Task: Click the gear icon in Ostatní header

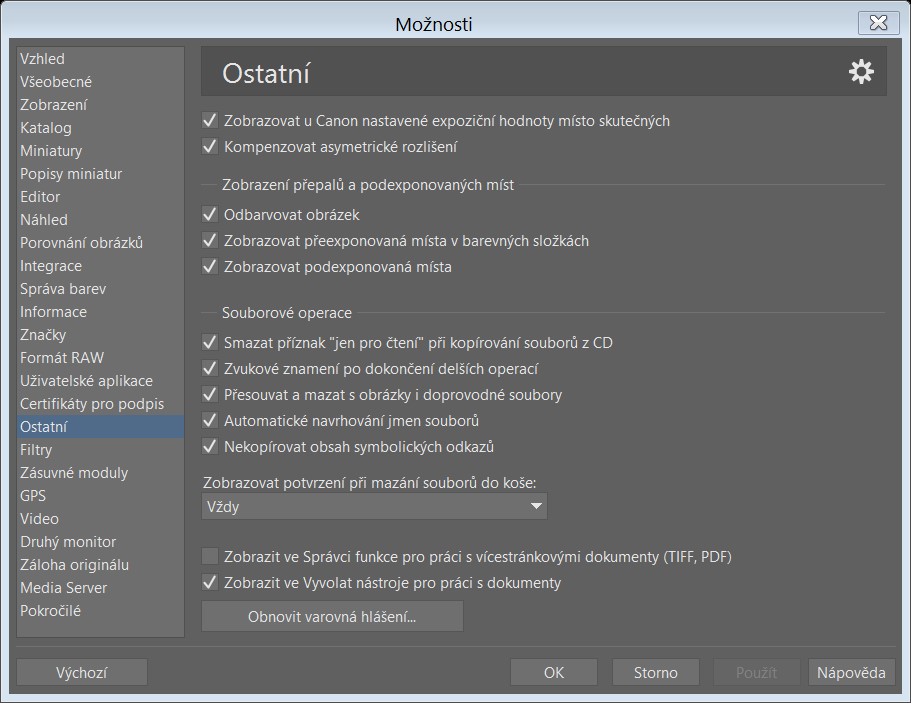Action: pos(860,72)
